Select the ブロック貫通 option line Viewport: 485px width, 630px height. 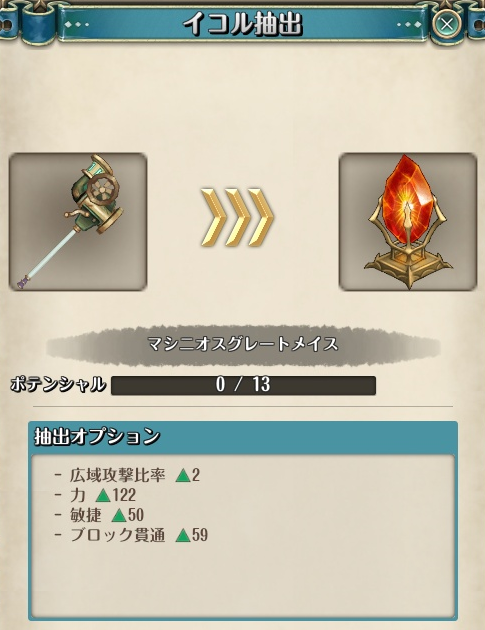pos(131,535)
